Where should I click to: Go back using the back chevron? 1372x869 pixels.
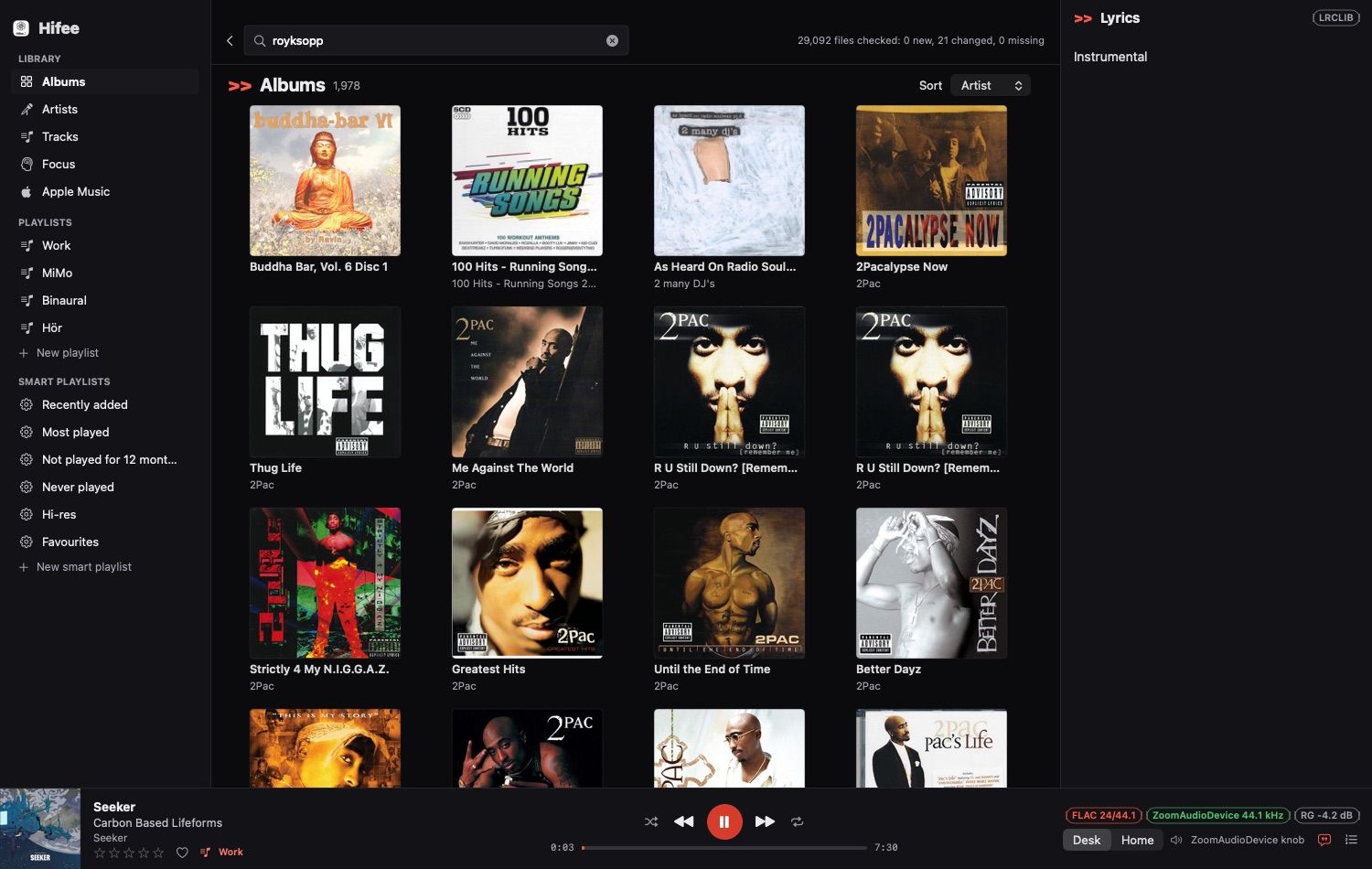click(230, 40)
